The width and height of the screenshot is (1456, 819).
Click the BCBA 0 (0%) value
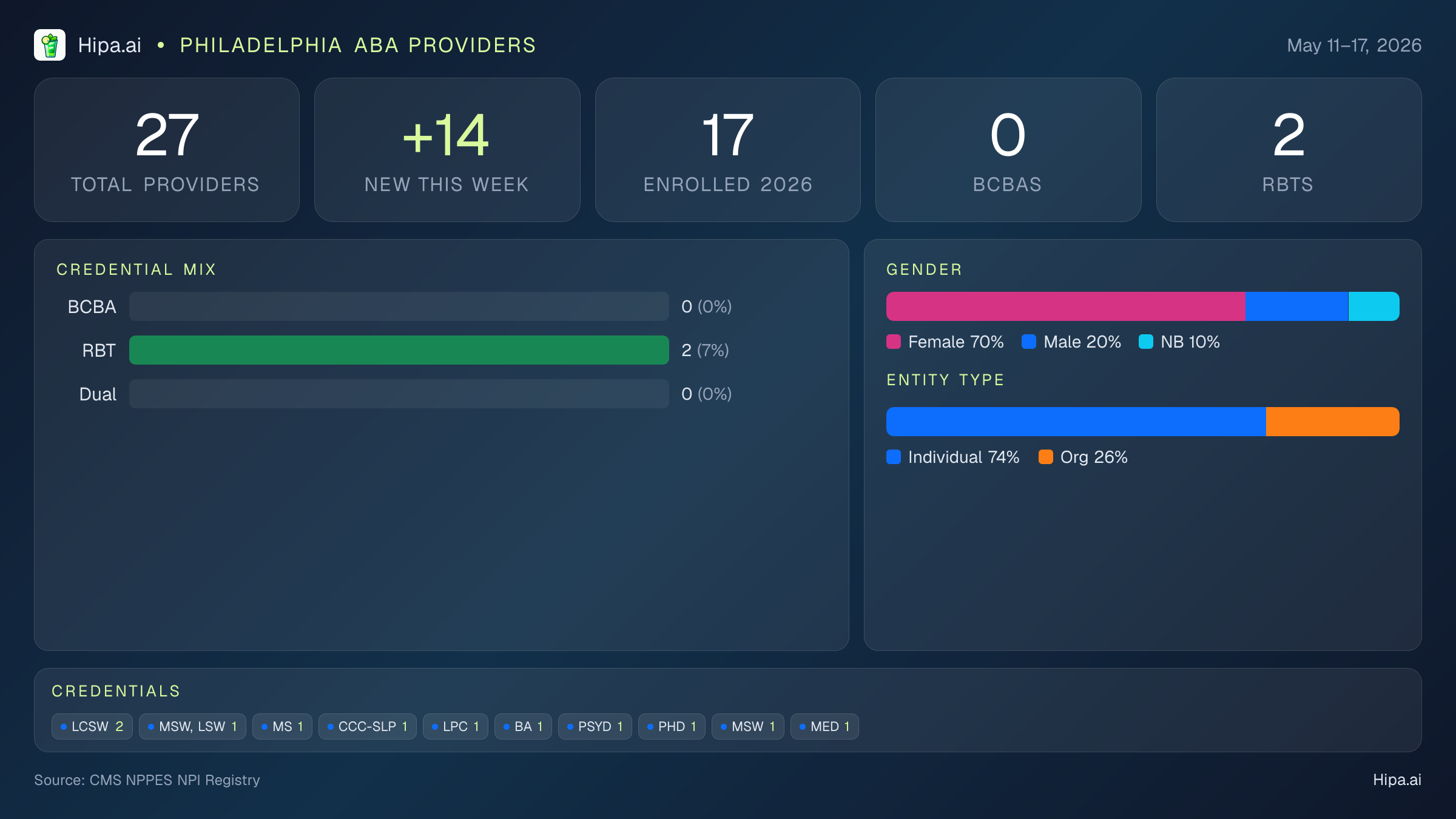(706, 306)
